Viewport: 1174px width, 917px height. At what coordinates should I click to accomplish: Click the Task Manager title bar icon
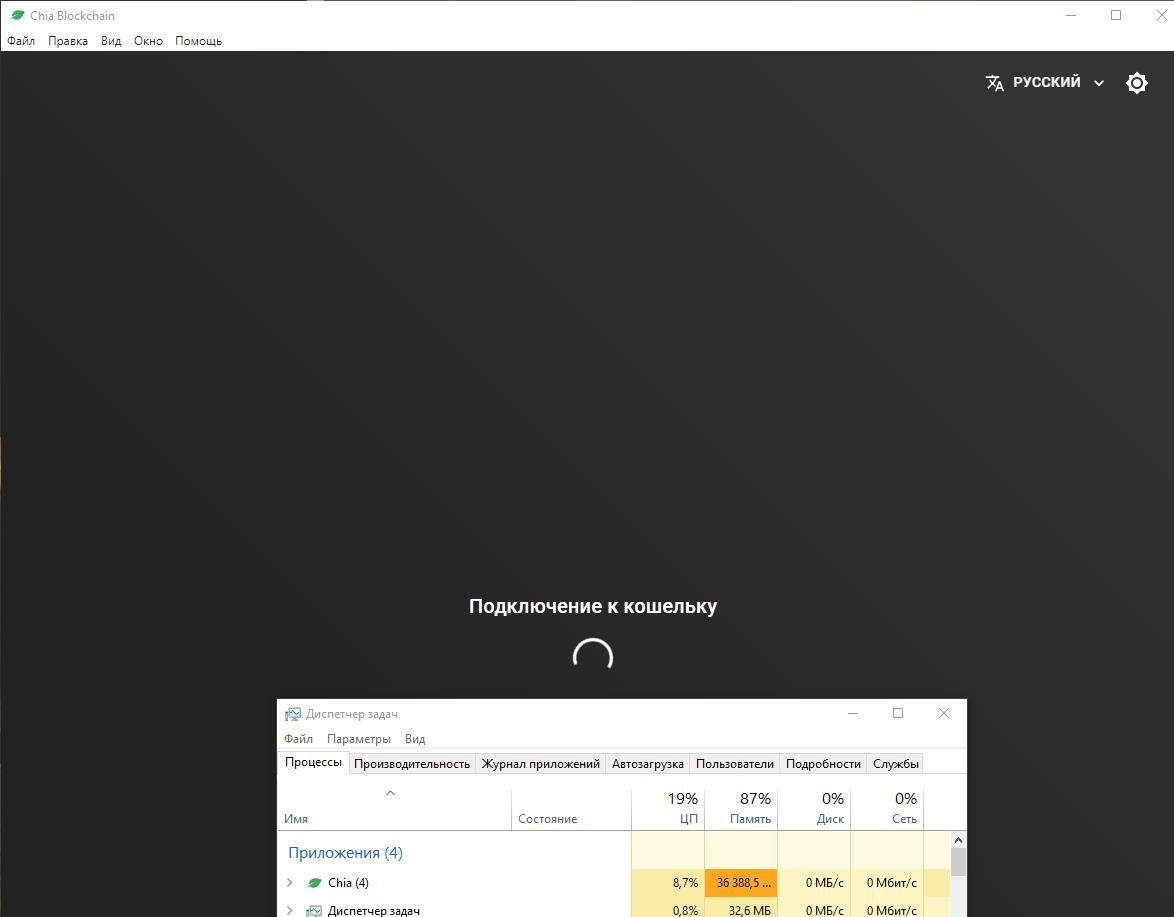(293, 714)
